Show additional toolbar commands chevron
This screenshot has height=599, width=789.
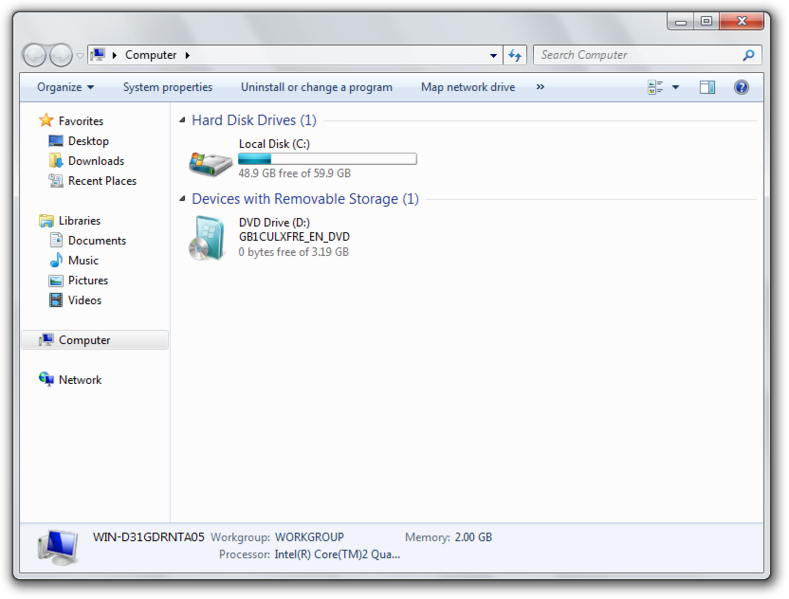[540, 87]
